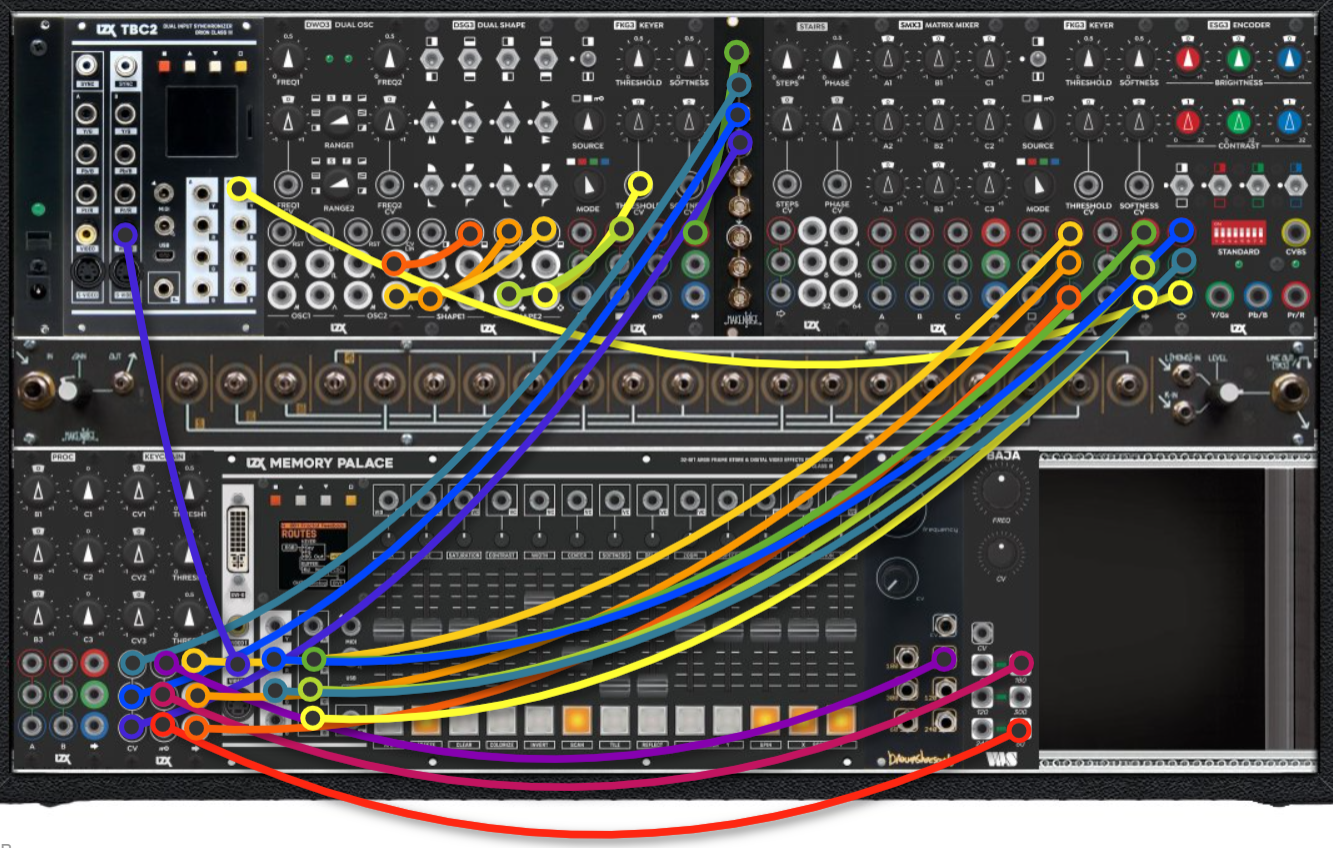Turn the FREQ2 knob on Dual Osc
1333x848 pixels.
click(x=389, y=60)
